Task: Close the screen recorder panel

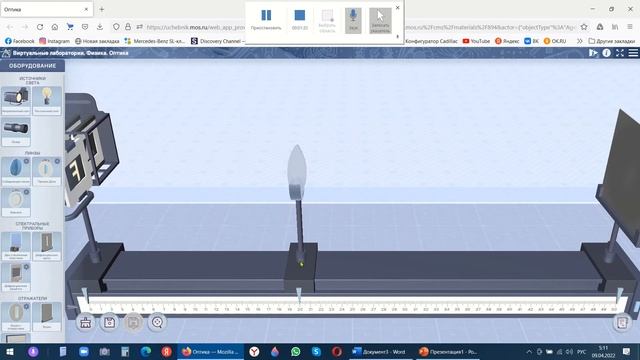Action: [398, 7]
